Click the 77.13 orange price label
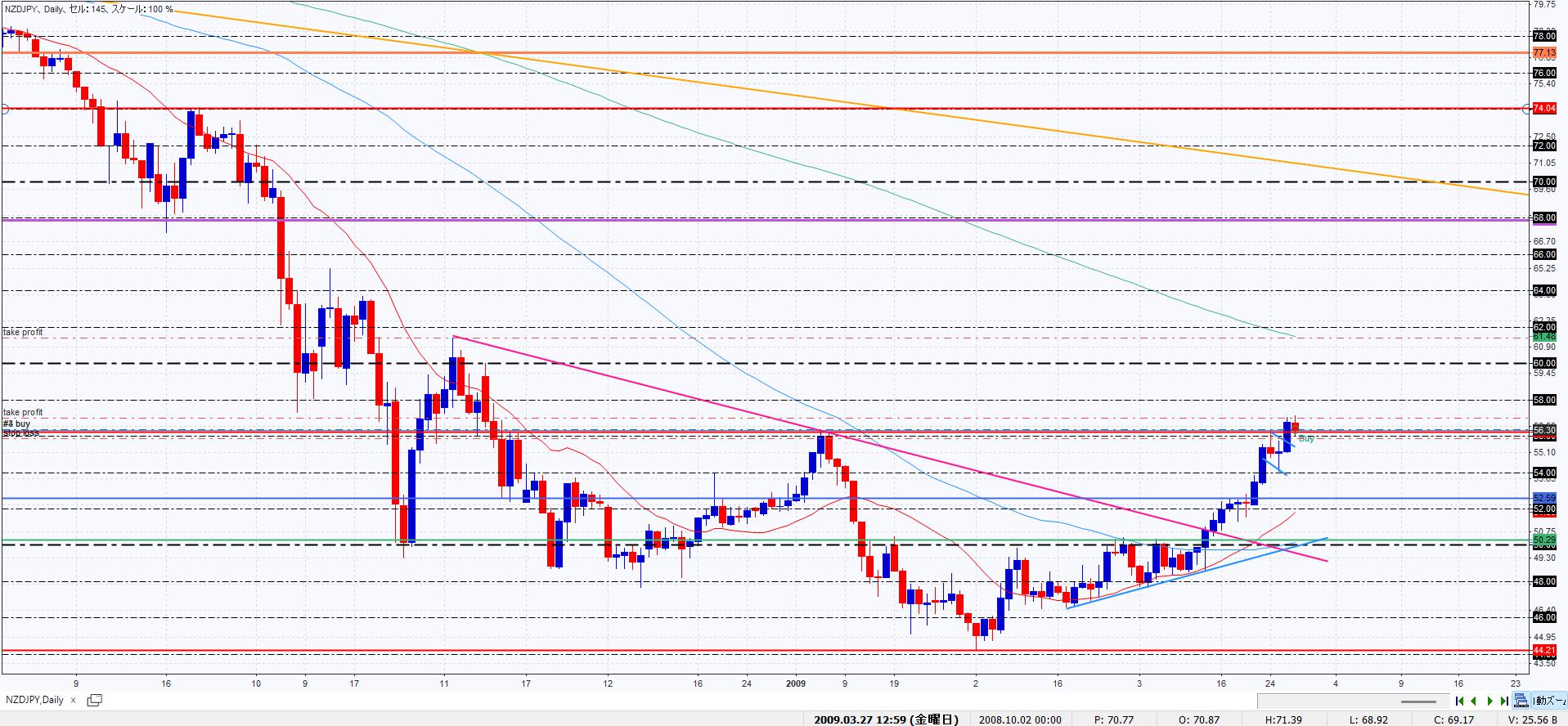This screenshot has width=1568, height=726. 1543,52
